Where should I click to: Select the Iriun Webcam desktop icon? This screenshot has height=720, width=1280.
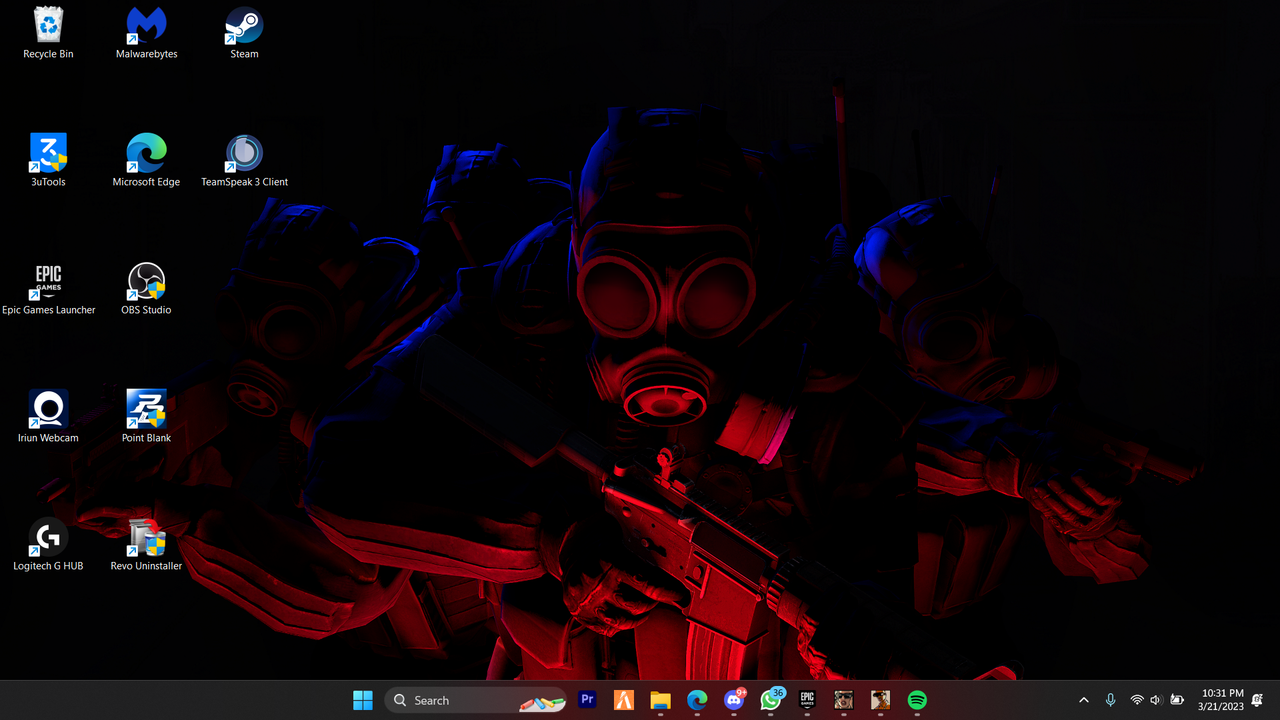tap(48, 416)
